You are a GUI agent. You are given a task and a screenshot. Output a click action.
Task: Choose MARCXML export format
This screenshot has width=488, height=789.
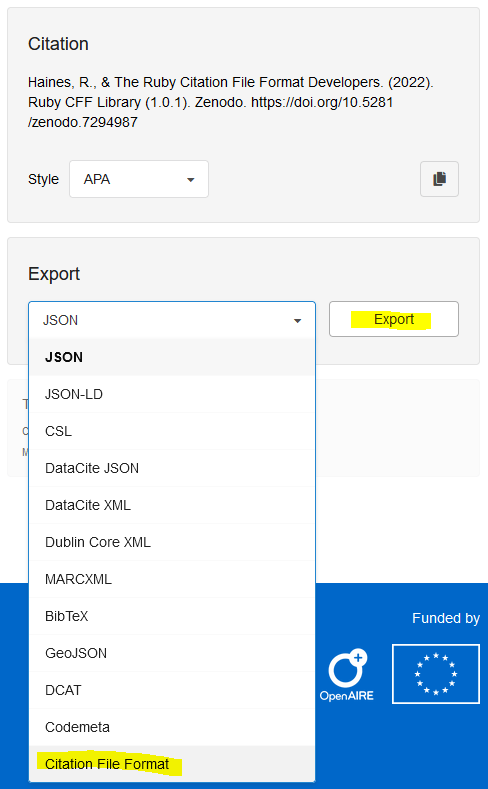pos(172,579)
